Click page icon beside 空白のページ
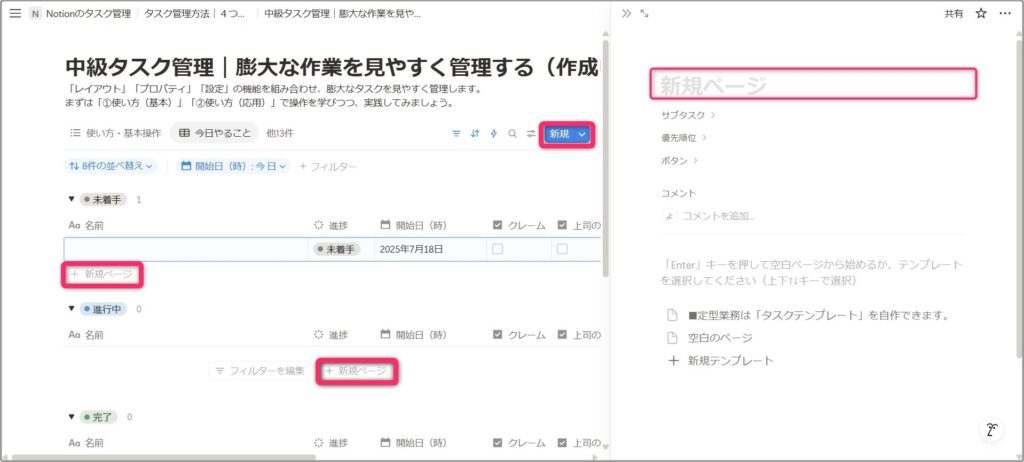Image resolution: width=1024 pixels, height=462 pixels. [672, 338]
